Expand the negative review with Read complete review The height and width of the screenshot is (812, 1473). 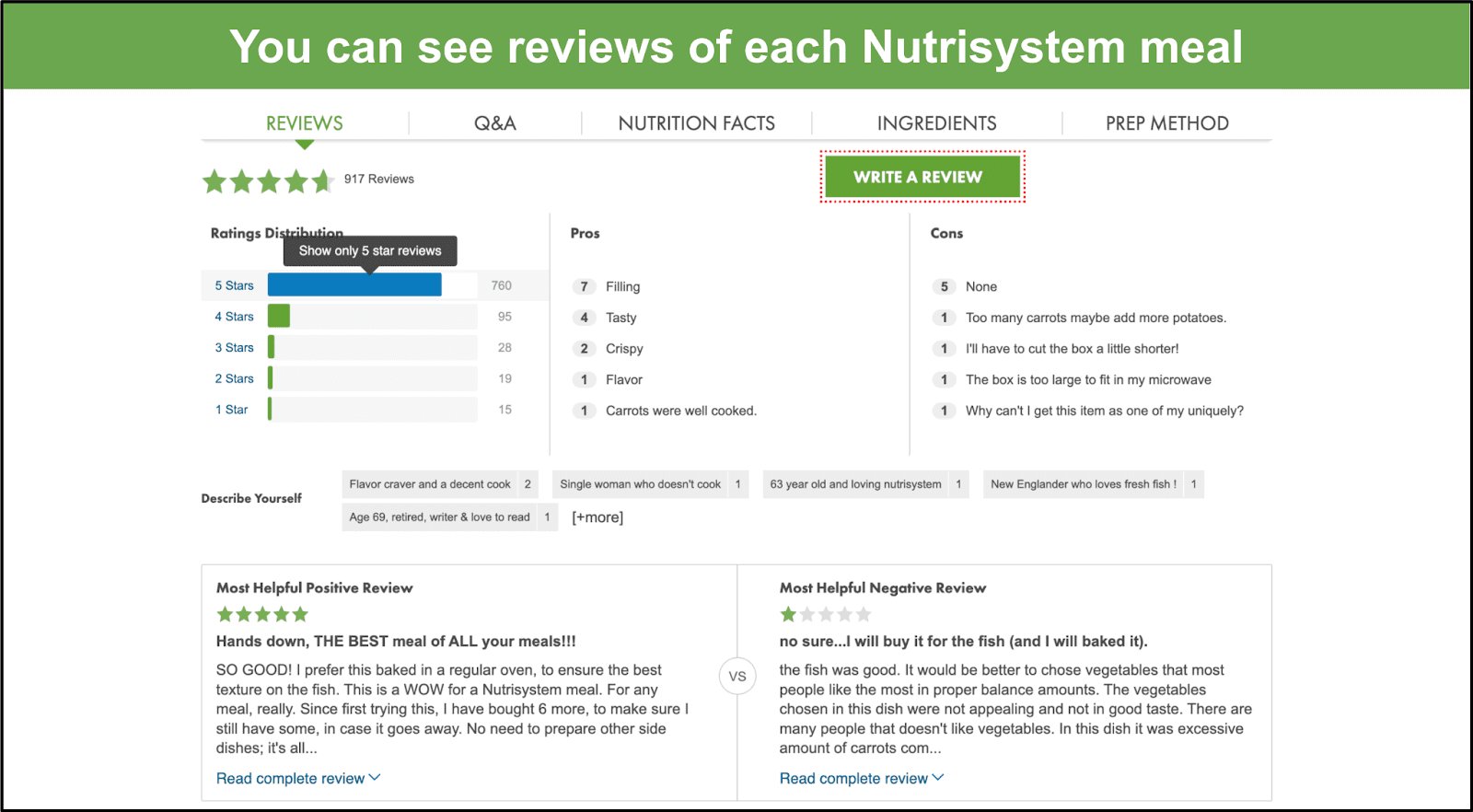click(862, 779)
